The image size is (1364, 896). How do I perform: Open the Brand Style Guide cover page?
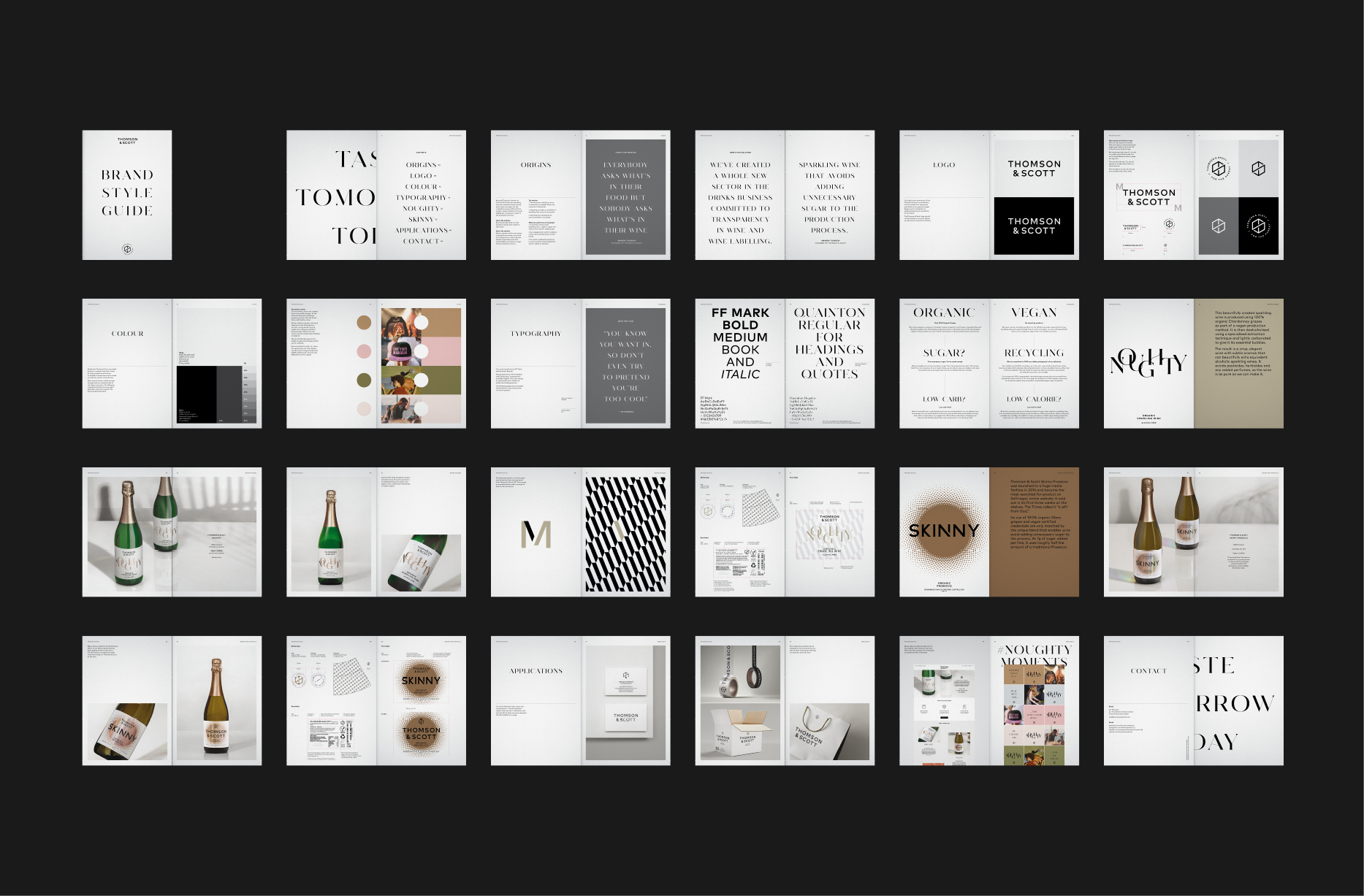pyautogui.click(x=127, y=195)
